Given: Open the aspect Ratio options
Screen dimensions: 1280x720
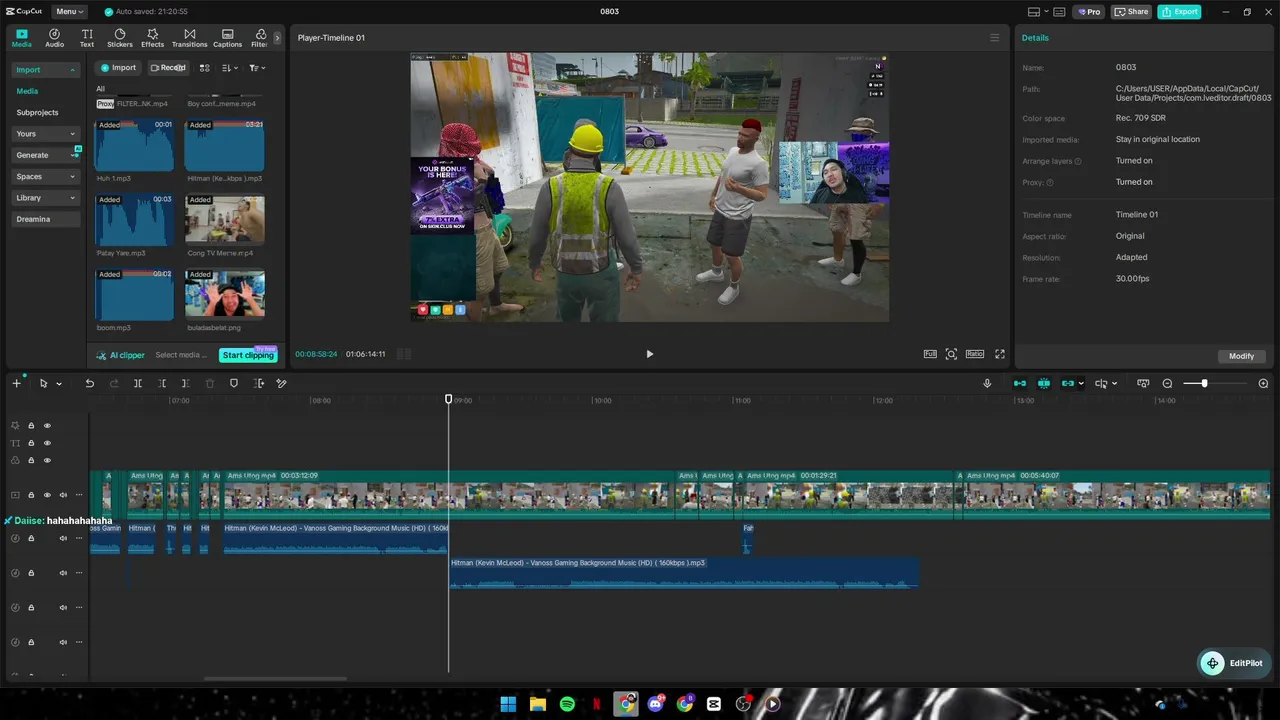Looking at the screenshot, I should click(x=975, y=354).
